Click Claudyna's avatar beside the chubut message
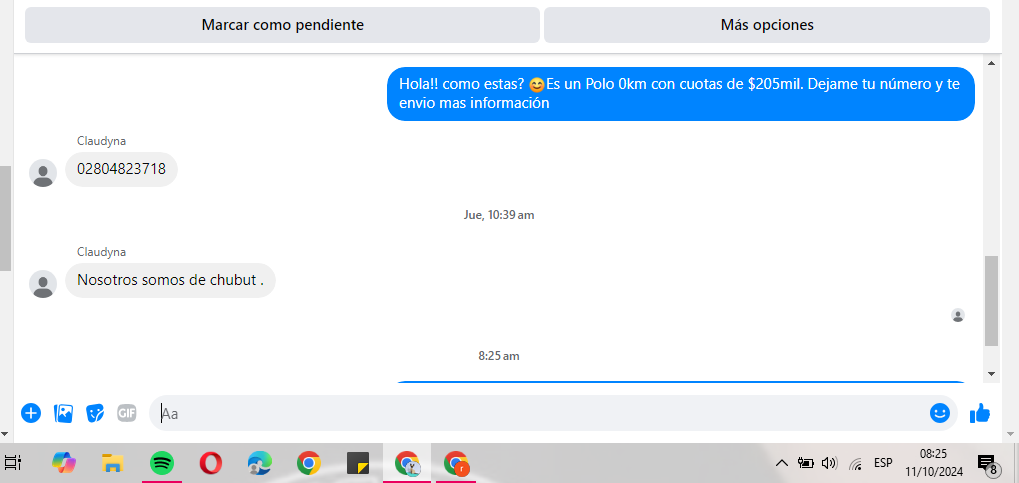 point(43,284)
